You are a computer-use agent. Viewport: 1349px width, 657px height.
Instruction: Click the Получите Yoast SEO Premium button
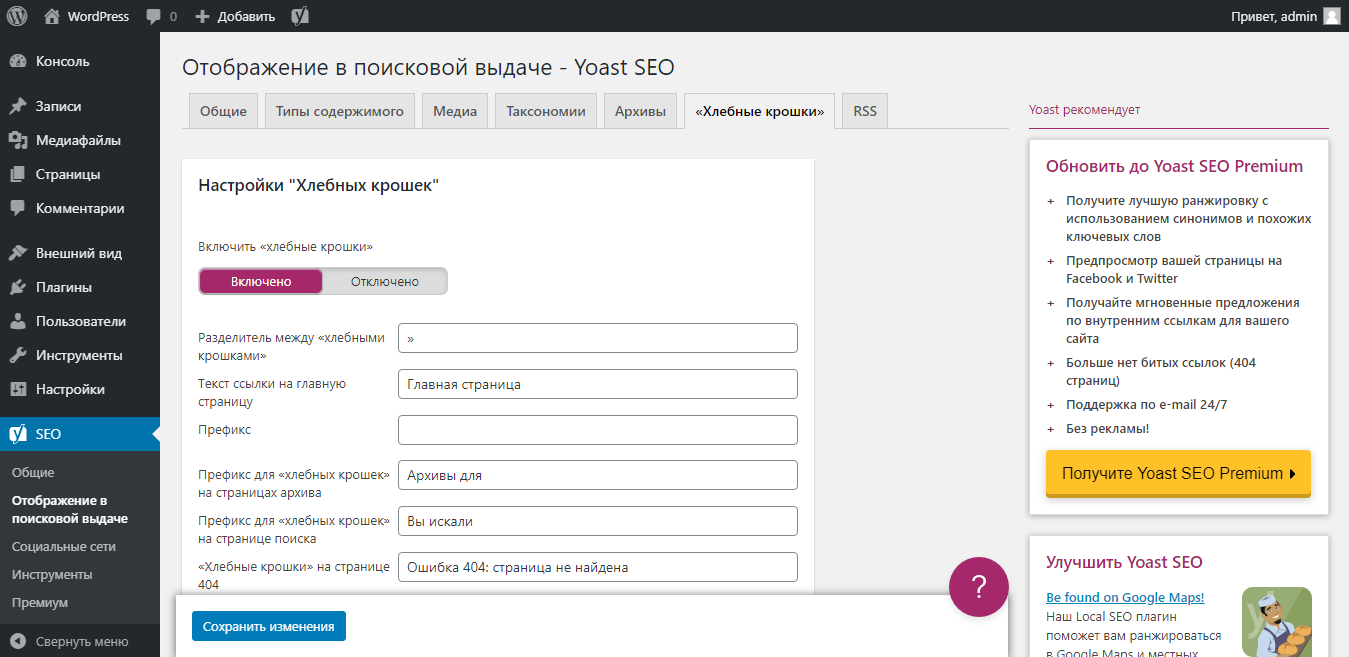pos(1178,472)
